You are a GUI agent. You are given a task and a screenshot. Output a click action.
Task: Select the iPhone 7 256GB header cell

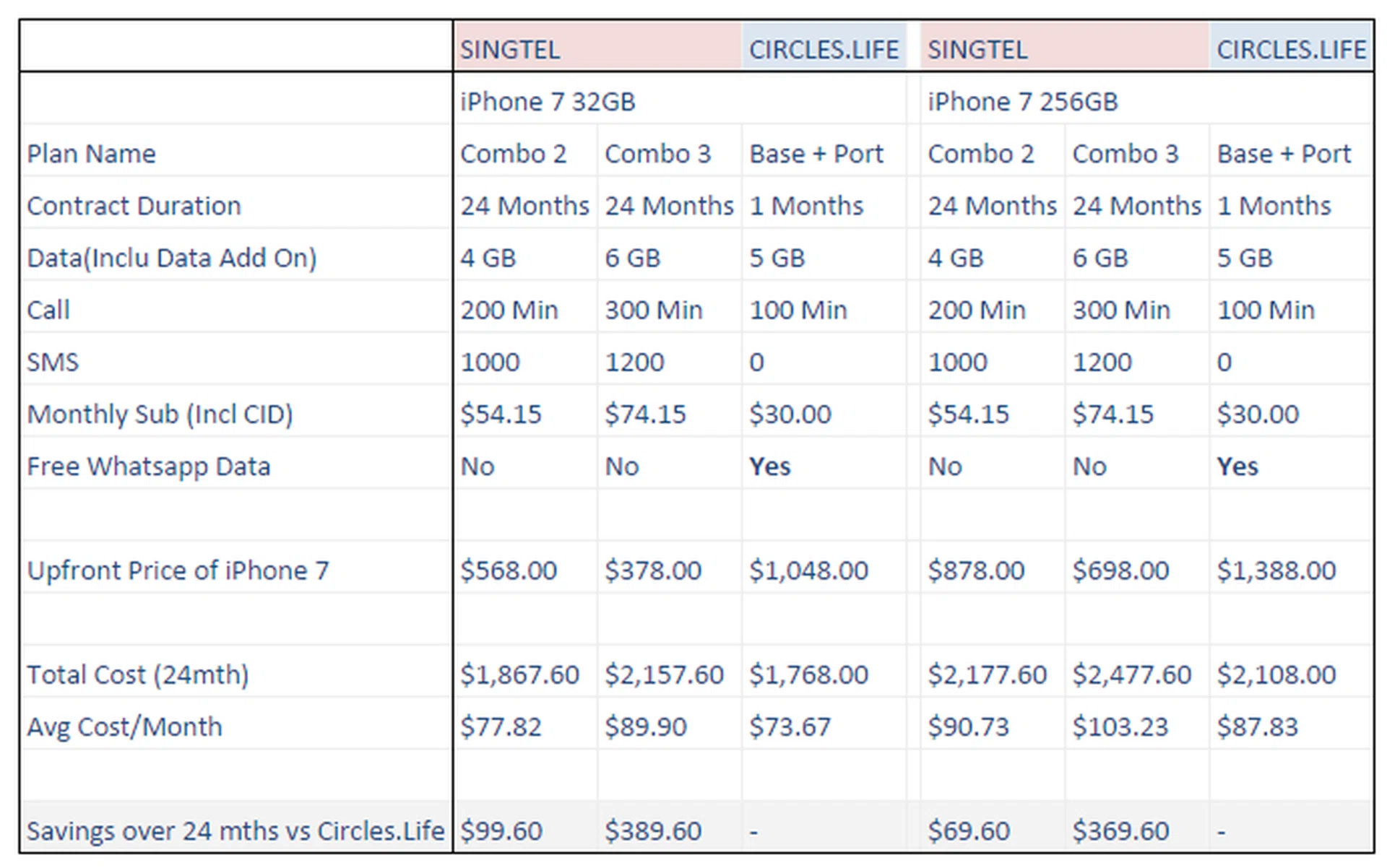click(1022, 102)
